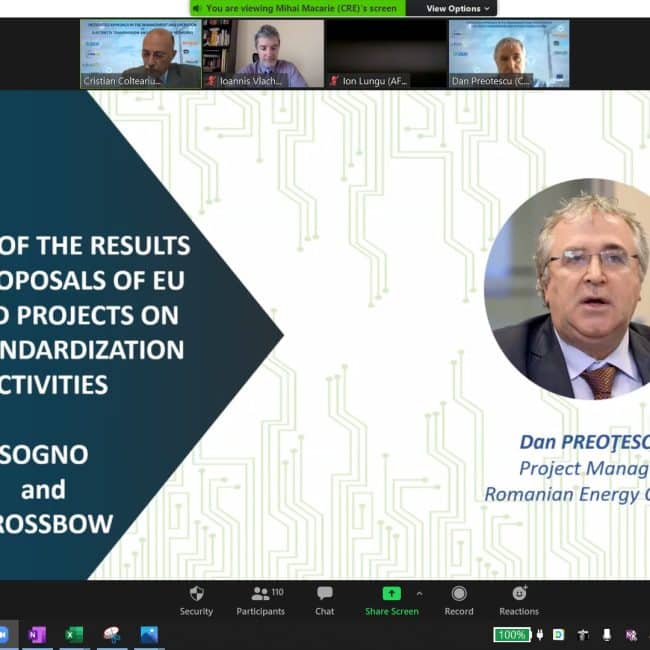Open the Photos app taskbar icon

point(149,635)
